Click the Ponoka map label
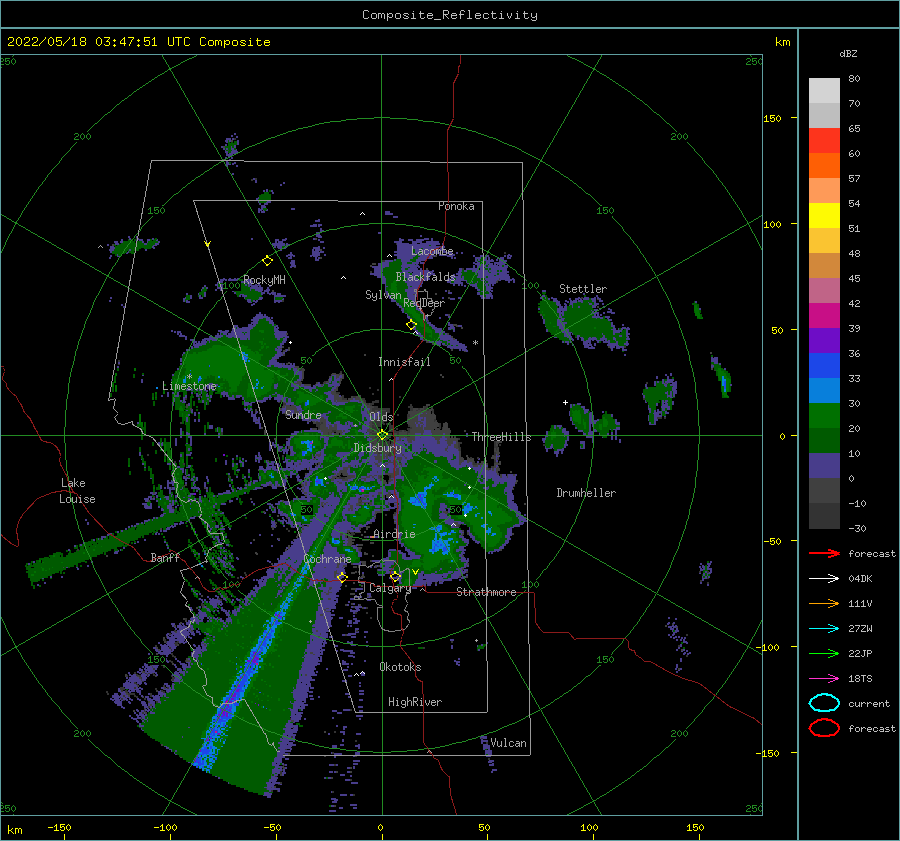This screenshot has height=841, width=900. point(456,206)
